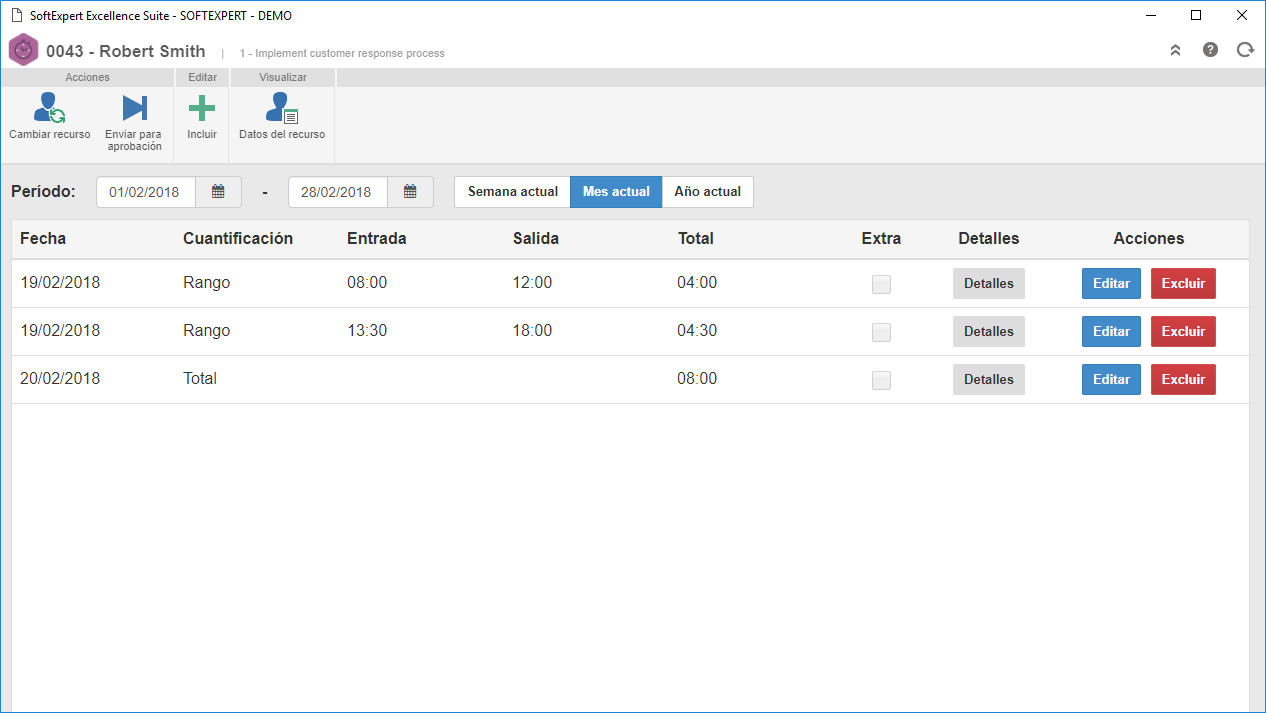Select Semana actual period filter

tap(512, 192)
